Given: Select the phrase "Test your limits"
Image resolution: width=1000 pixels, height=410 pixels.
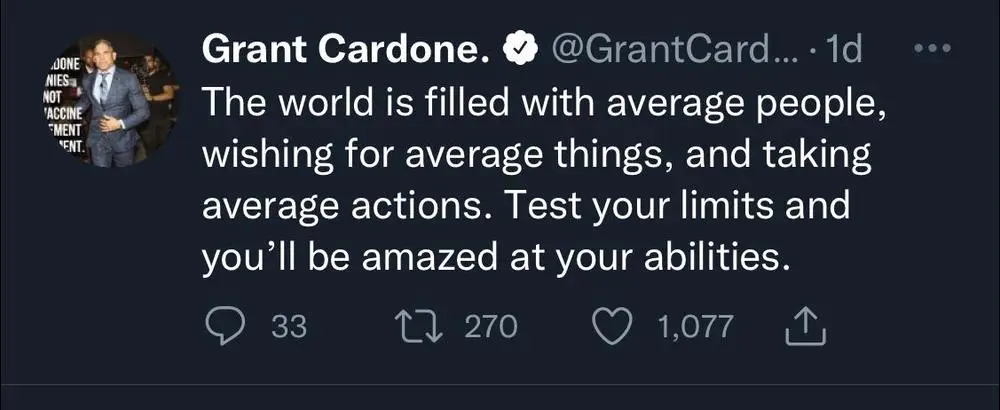Looking at the screenshot, I should (x=625, y=207).
